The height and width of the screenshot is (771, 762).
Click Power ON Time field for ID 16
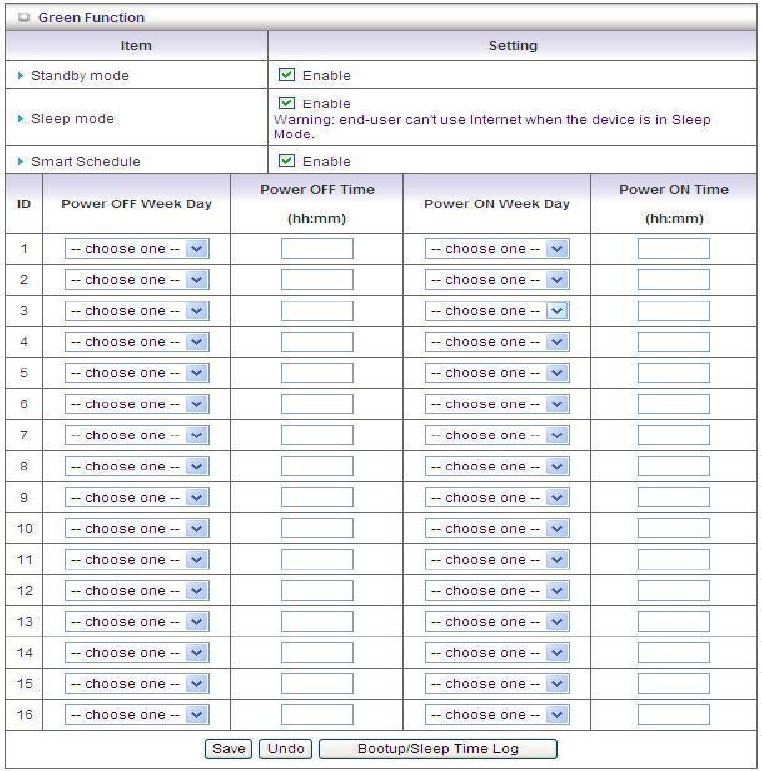(674, 714)
